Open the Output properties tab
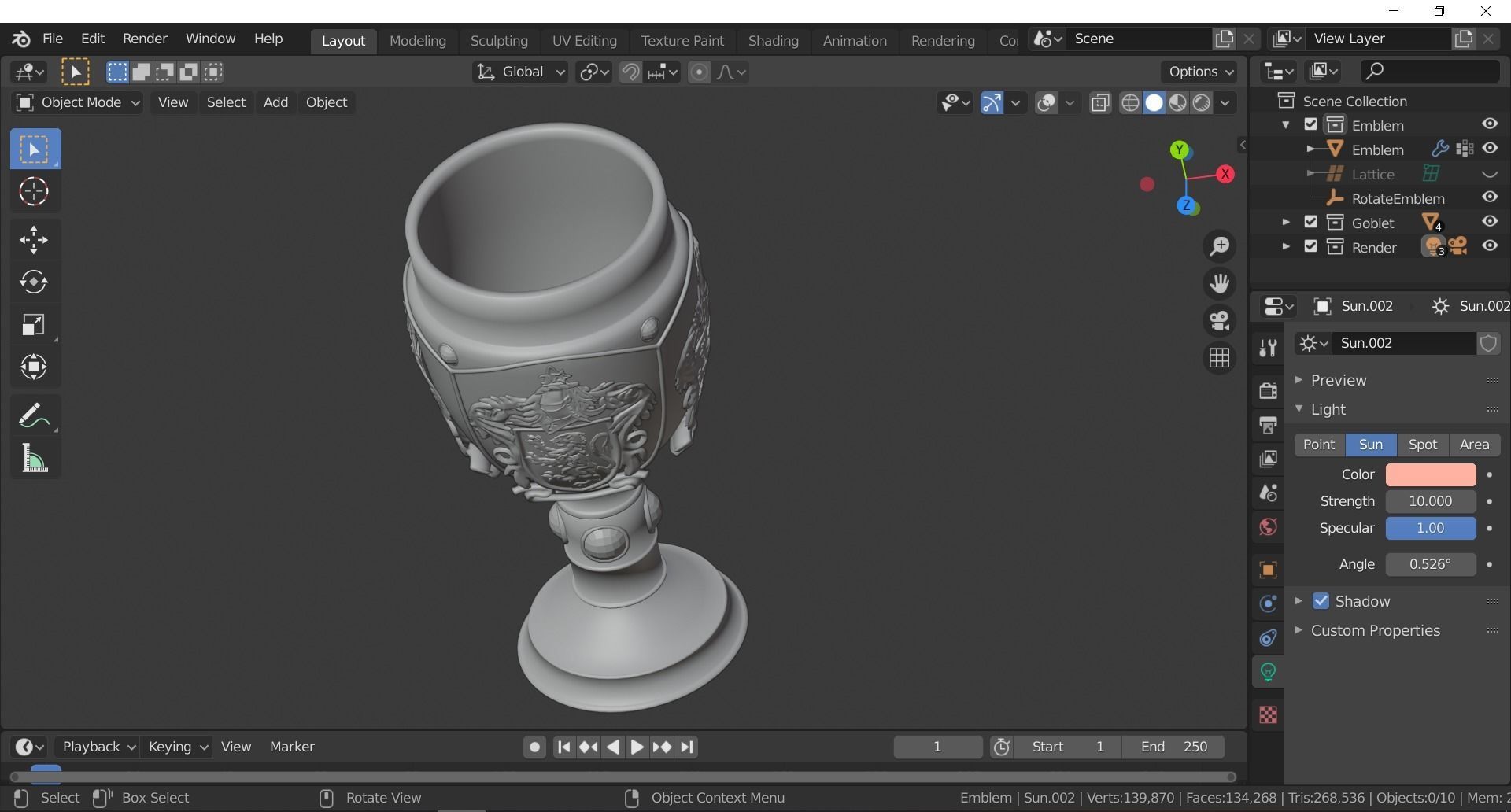 coord(1268,425)
